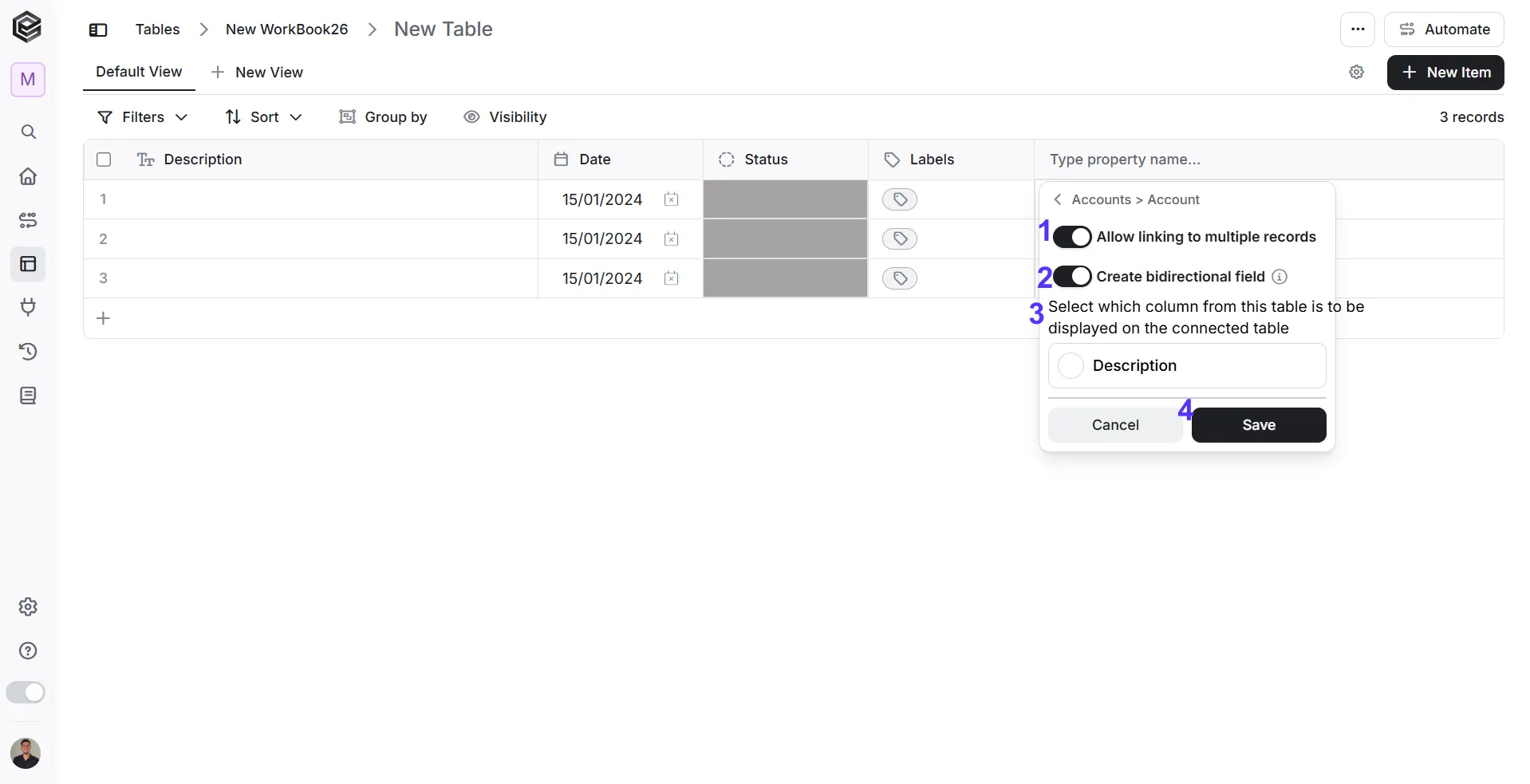The image size is (1530, 784).
Task: Open the Automate button
Action: click(1444, 30)
